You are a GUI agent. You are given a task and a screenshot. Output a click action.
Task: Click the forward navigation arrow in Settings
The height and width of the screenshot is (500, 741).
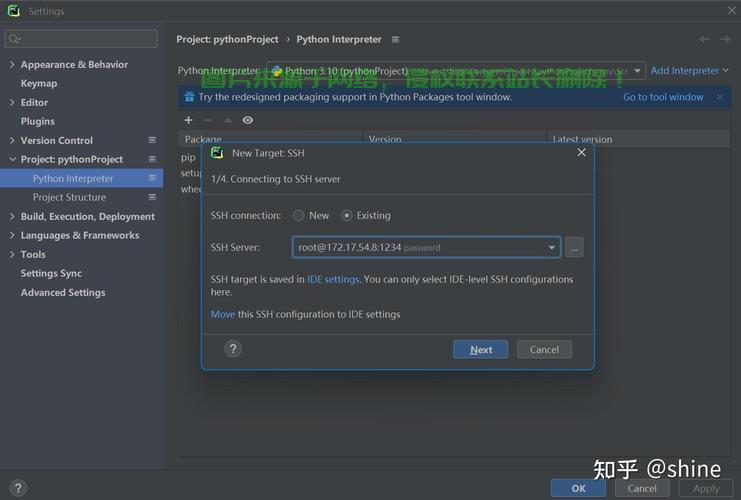tap(725, 39)
